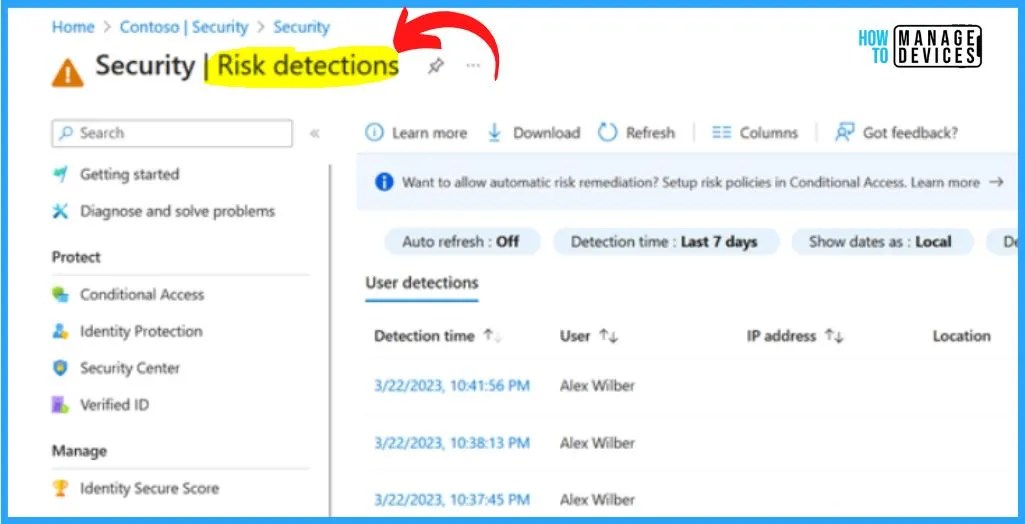The width and height of the screenshot is (1025, 524).
Task: Click the Columns list icon
Action: (x=722, y=133)
